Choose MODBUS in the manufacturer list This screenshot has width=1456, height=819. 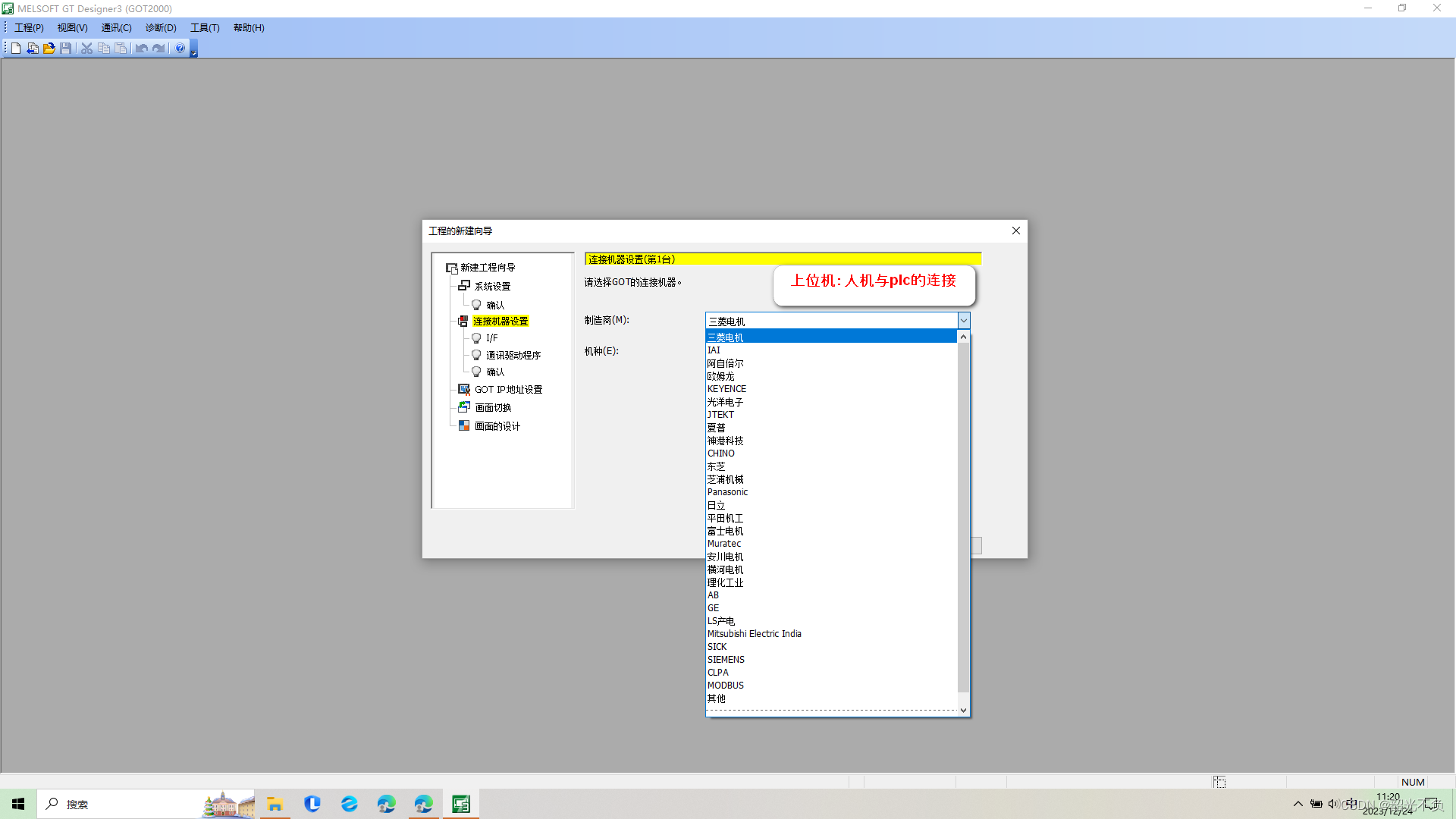725,686
